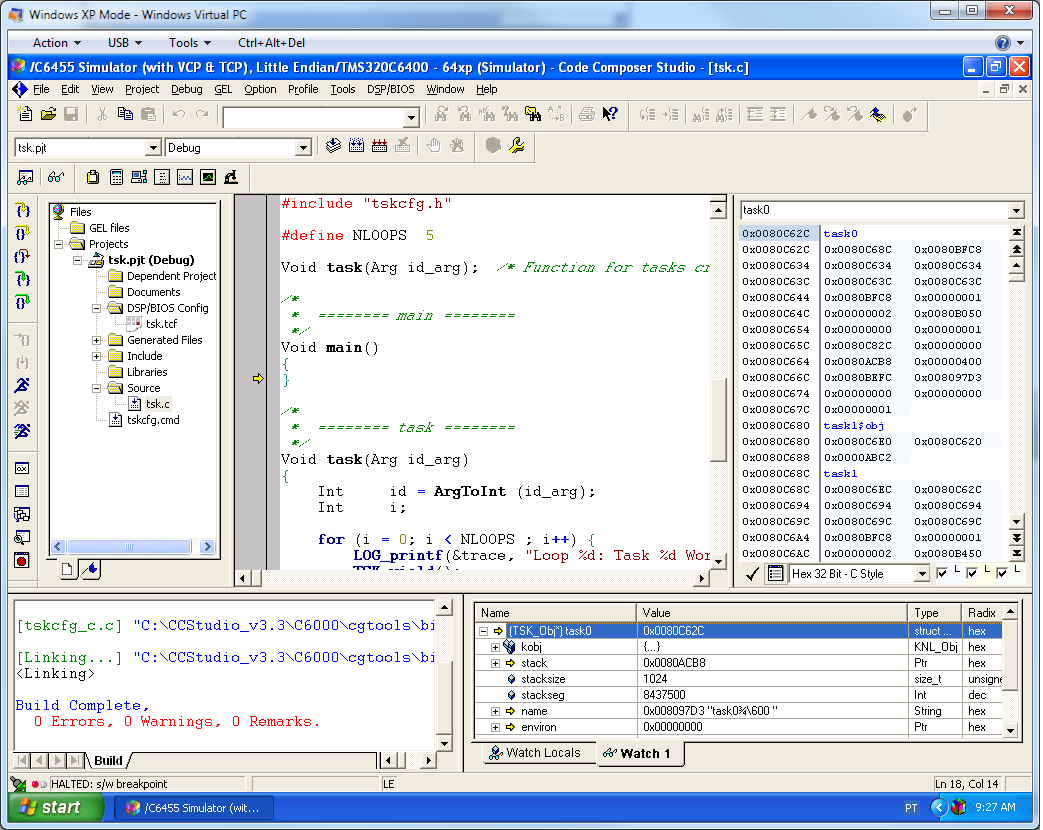Open the DSP/BIOS menu
Screen dimensions: 1043x830
click(x=390, y=89)
